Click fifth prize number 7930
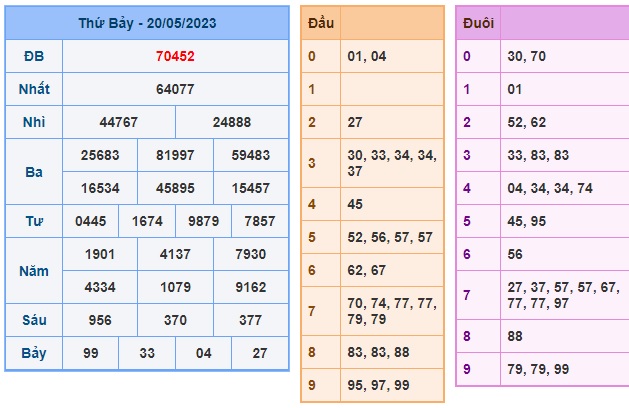This screenshot has height=408, width=629. 251,254
